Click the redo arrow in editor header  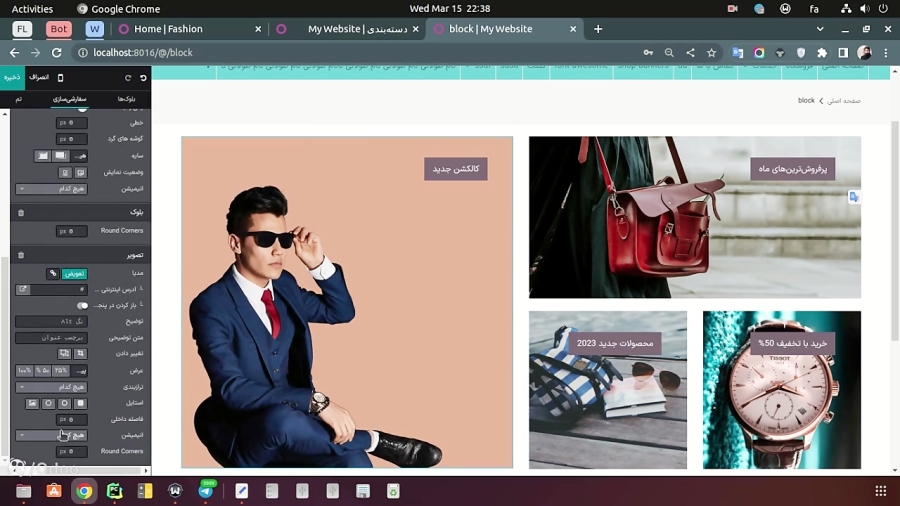pos(128,77)
